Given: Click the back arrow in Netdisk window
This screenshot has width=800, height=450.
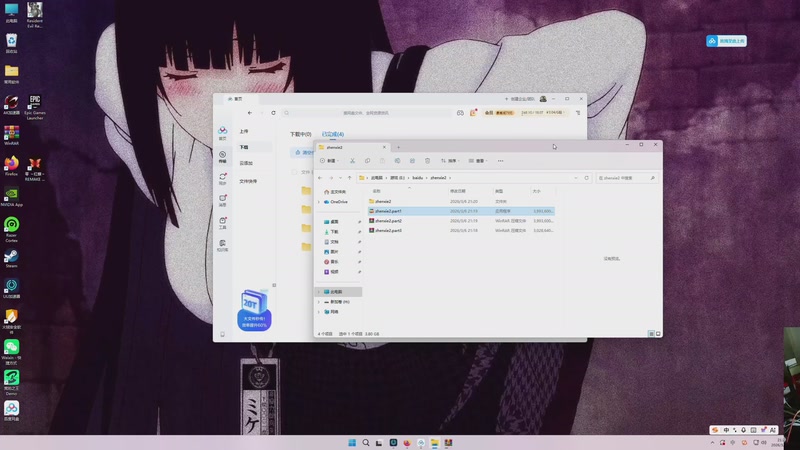Looking at the screenshot, I should 249,113.
